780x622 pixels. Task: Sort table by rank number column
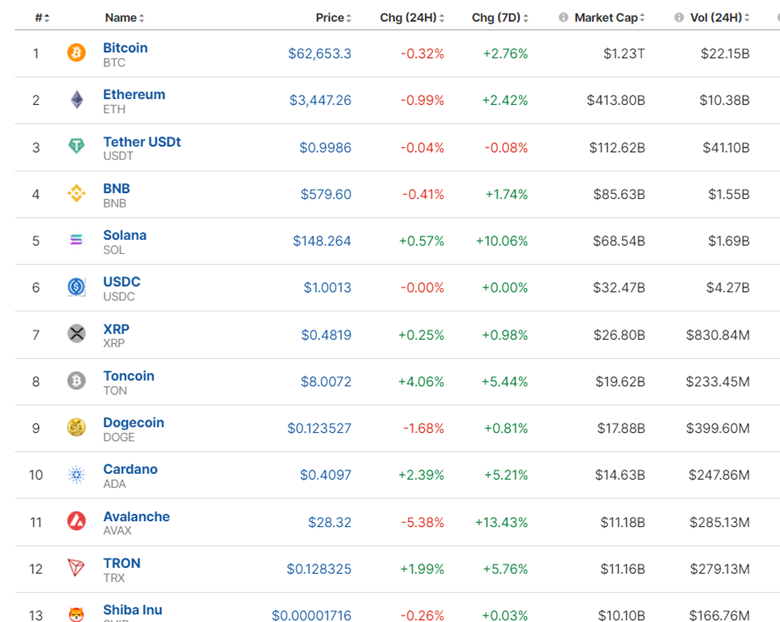tap(42, 18)
